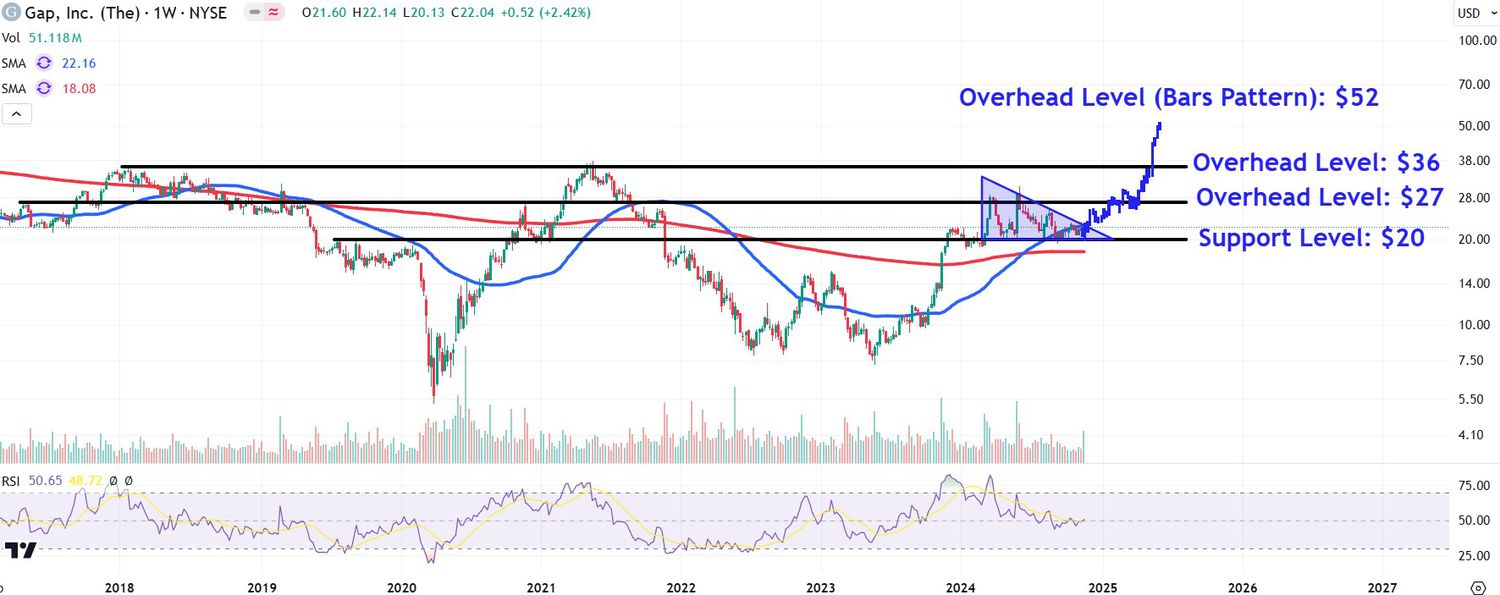Click the volume value 51.118M
Screen dimensions: 1500x595
[x=55, y=37]
